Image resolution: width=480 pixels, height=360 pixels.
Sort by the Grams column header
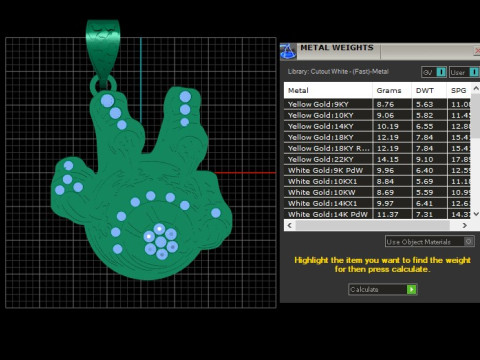392,90
